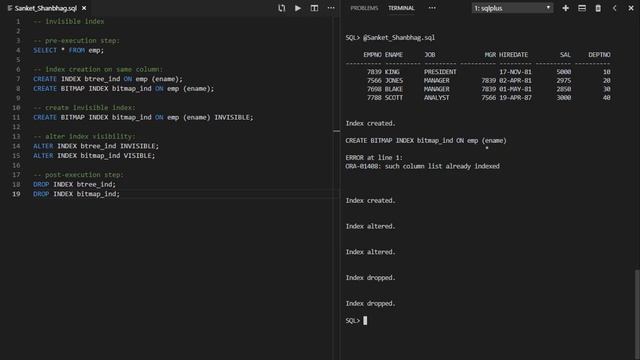Click 'btree_ind' in CREATE INDEX on line 7
640x360 pixels.
tap(102, 79)
